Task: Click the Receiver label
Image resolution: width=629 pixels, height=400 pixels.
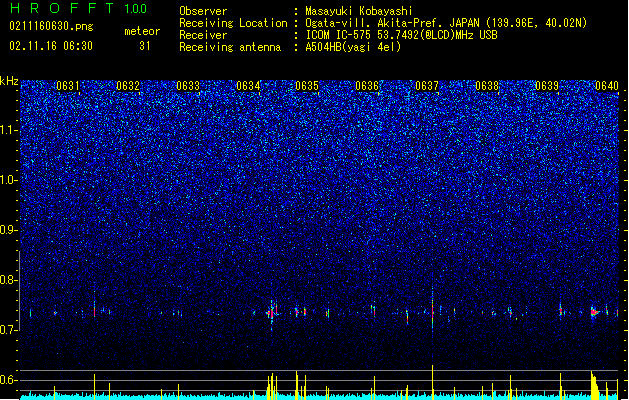Action: point(203,35)
